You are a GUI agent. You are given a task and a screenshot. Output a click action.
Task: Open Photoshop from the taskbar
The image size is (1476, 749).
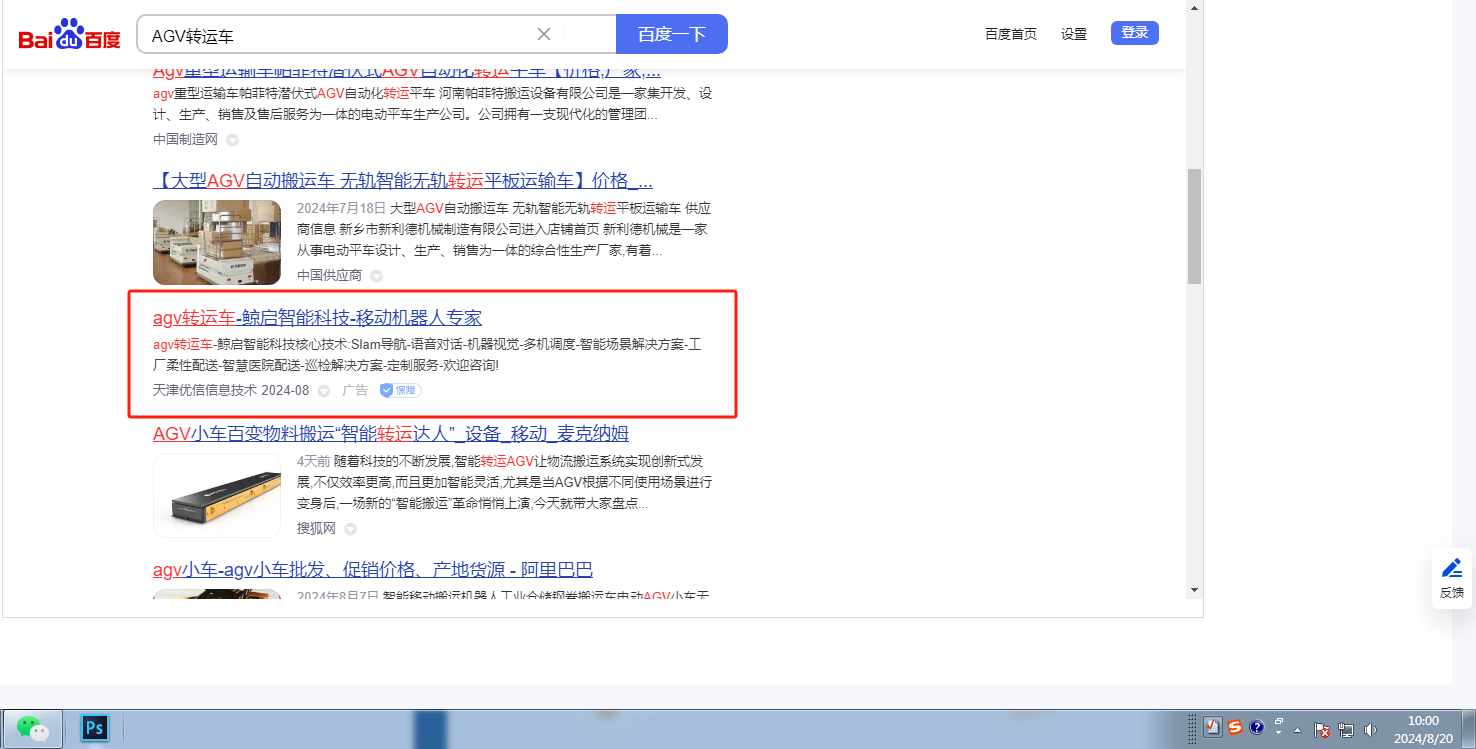point(95,728)
